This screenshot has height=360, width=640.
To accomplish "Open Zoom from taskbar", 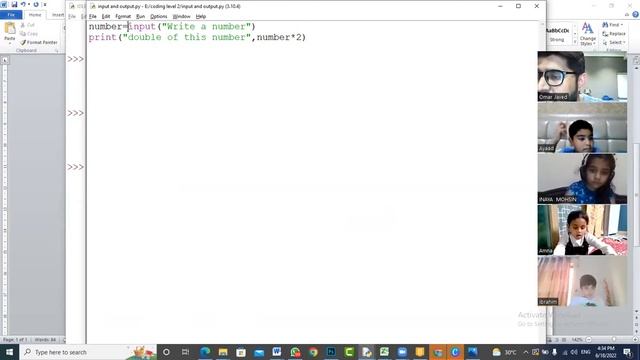I will pyautogui.click(x=402, y=352).
